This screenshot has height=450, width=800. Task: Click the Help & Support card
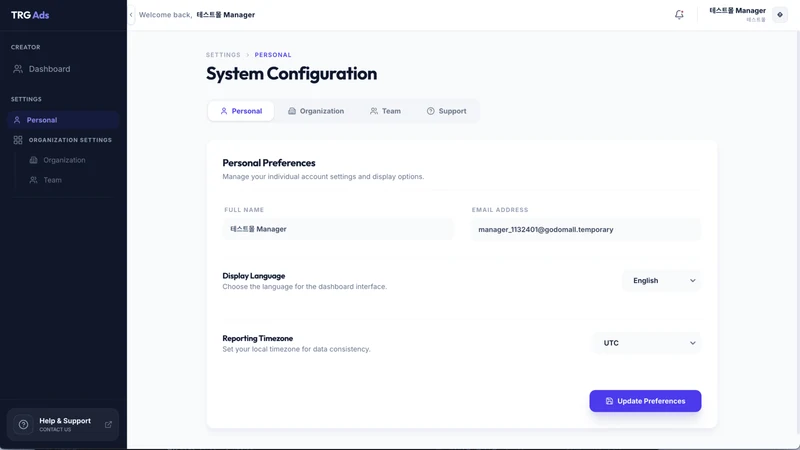[63, 424]
